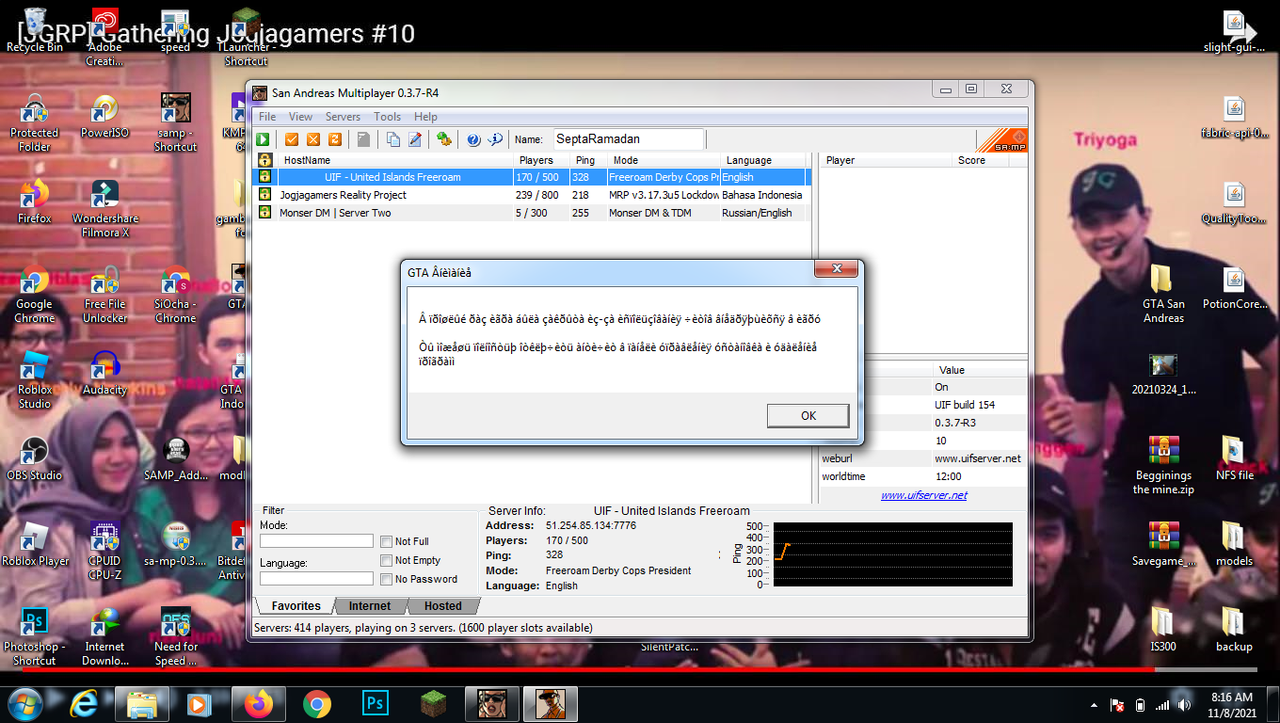Open the Help menu

point(426,117)
